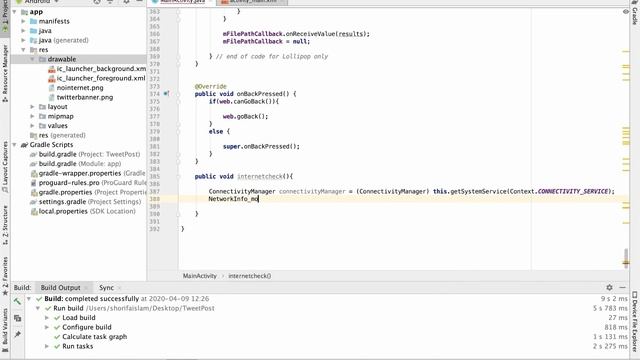Open the Device File Explorer side tab
Image resolution: width=640 pixels, height=360 pixels.
[x=635, y=321]
